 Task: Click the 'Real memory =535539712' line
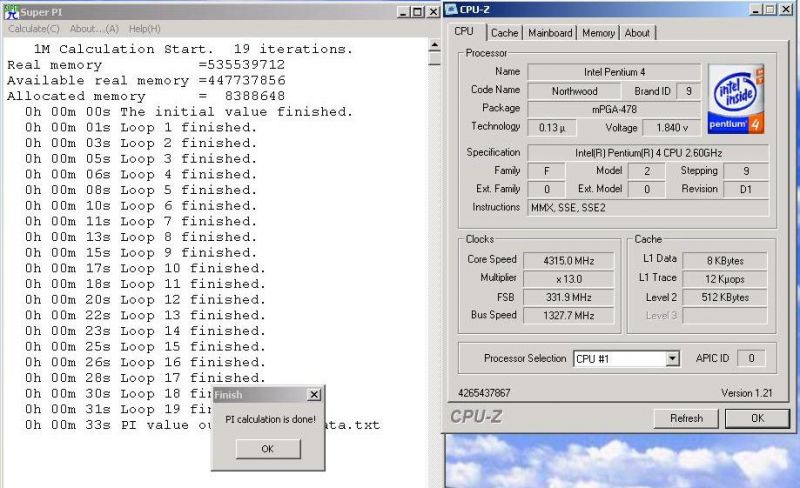pos(146,65)
